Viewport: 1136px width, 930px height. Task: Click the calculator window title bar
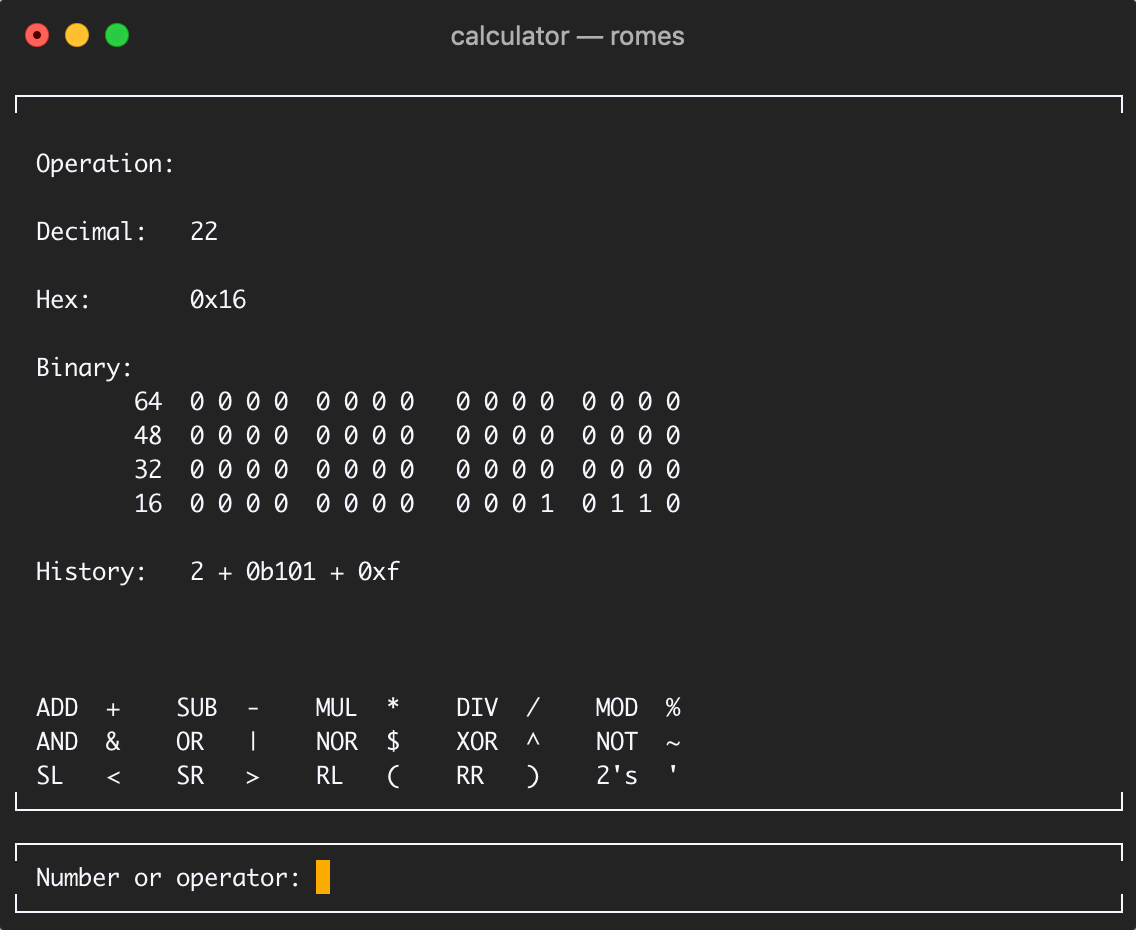click(x=568, y=36)
